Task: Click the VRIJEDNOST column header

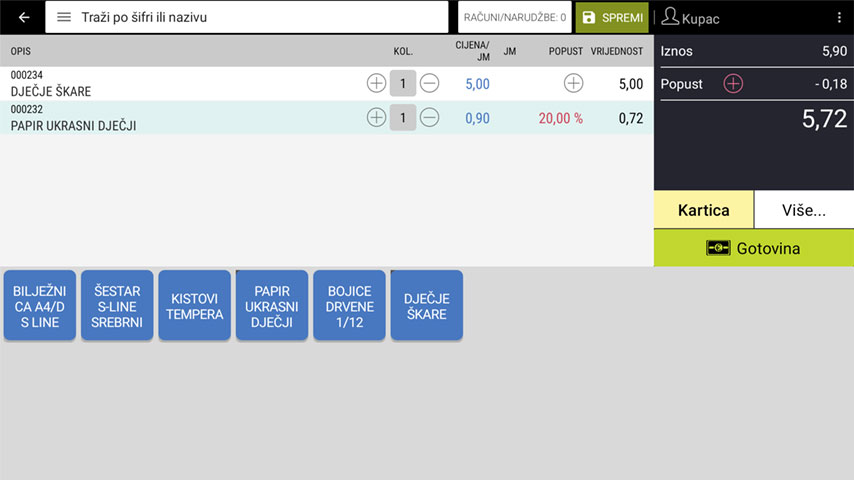Action: tap(617, 51)
